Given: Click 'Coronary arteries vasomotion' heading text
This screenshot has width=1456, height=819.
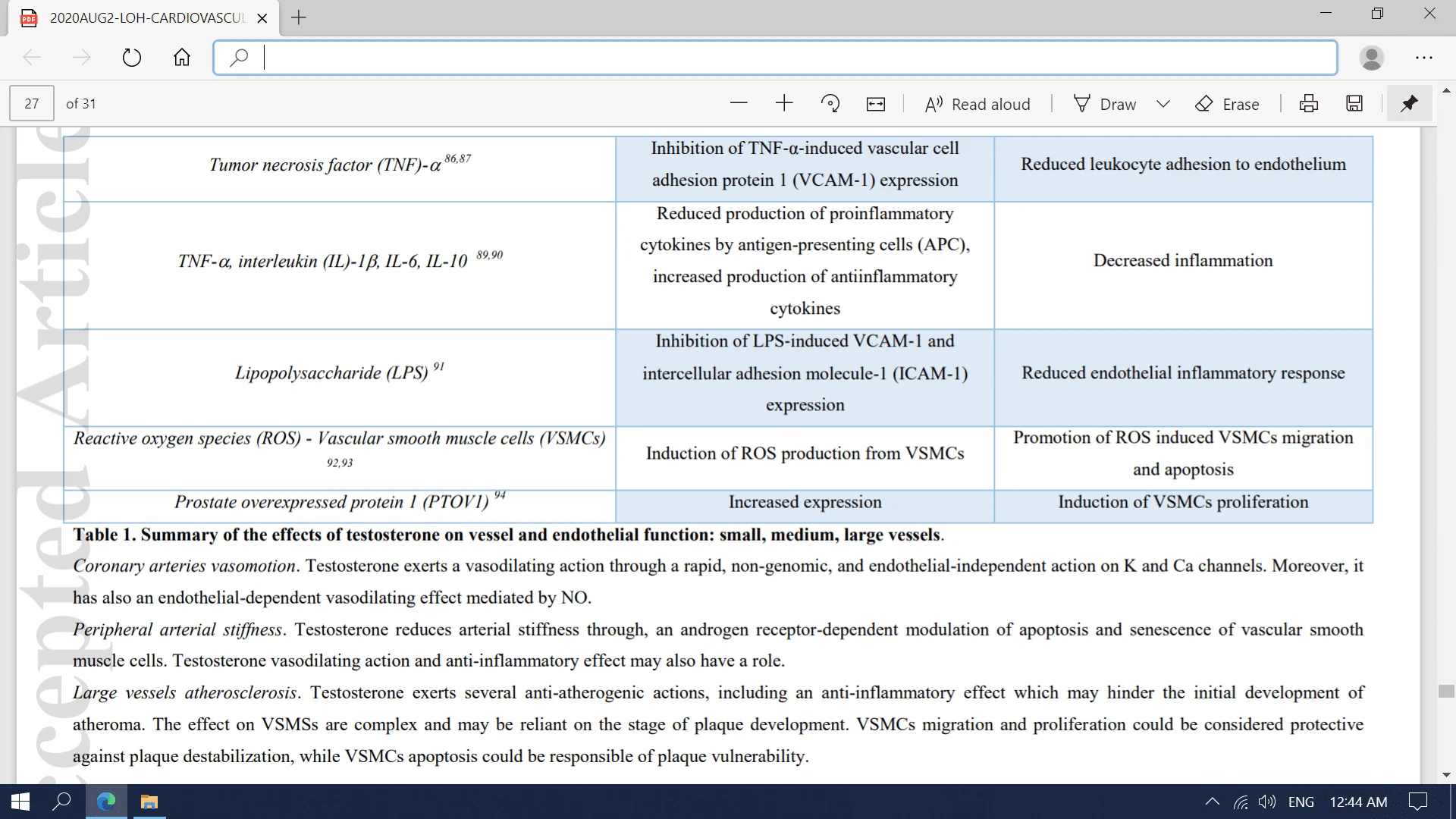Looking at the screenshot, I should (x=184, y=566).
